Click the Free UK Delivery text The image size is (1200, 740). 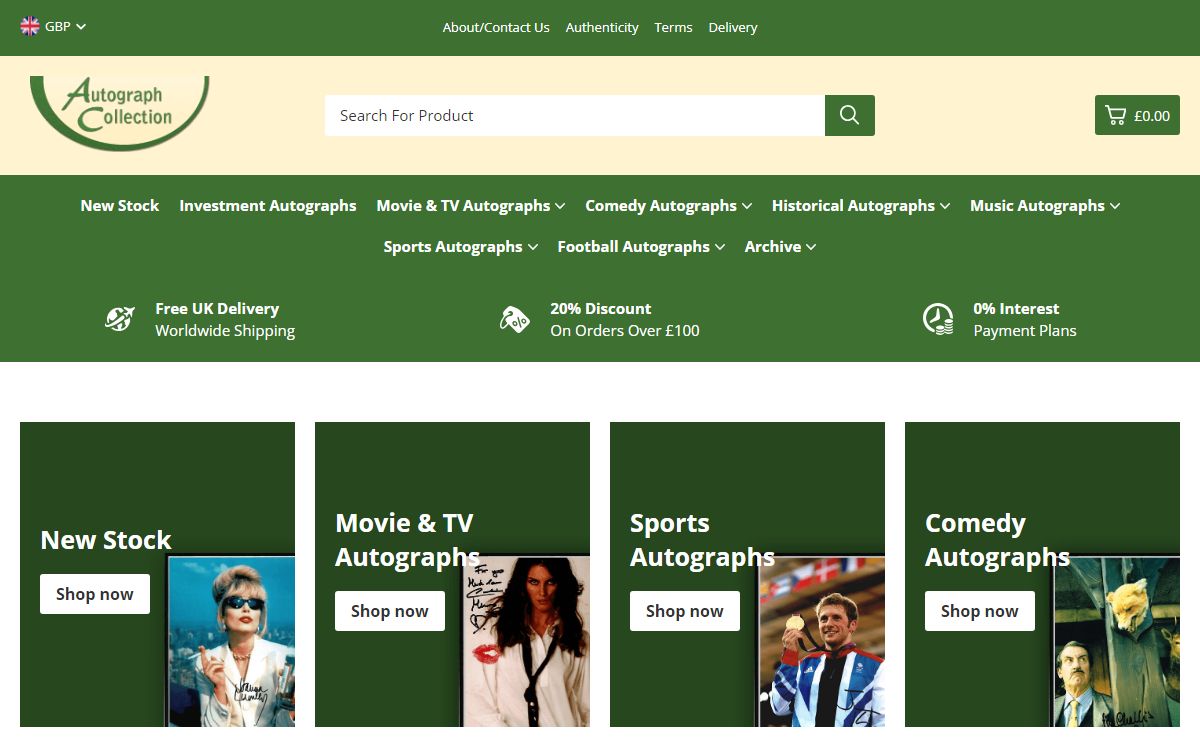[x=217, y=309]
